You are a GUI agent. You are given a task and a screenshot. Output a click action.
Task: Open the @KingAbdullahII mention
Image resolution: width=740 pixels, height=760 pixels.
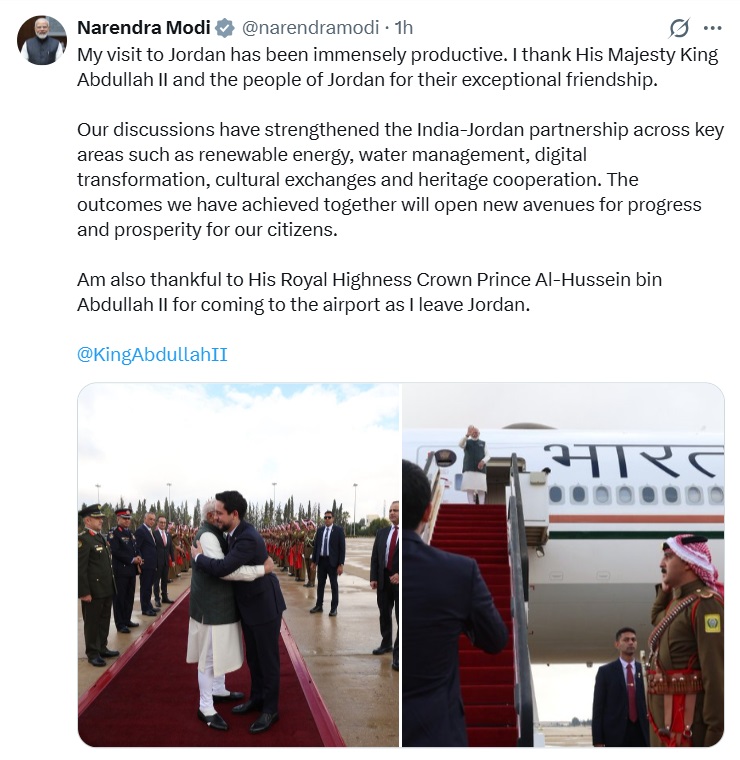coord(152,354)
